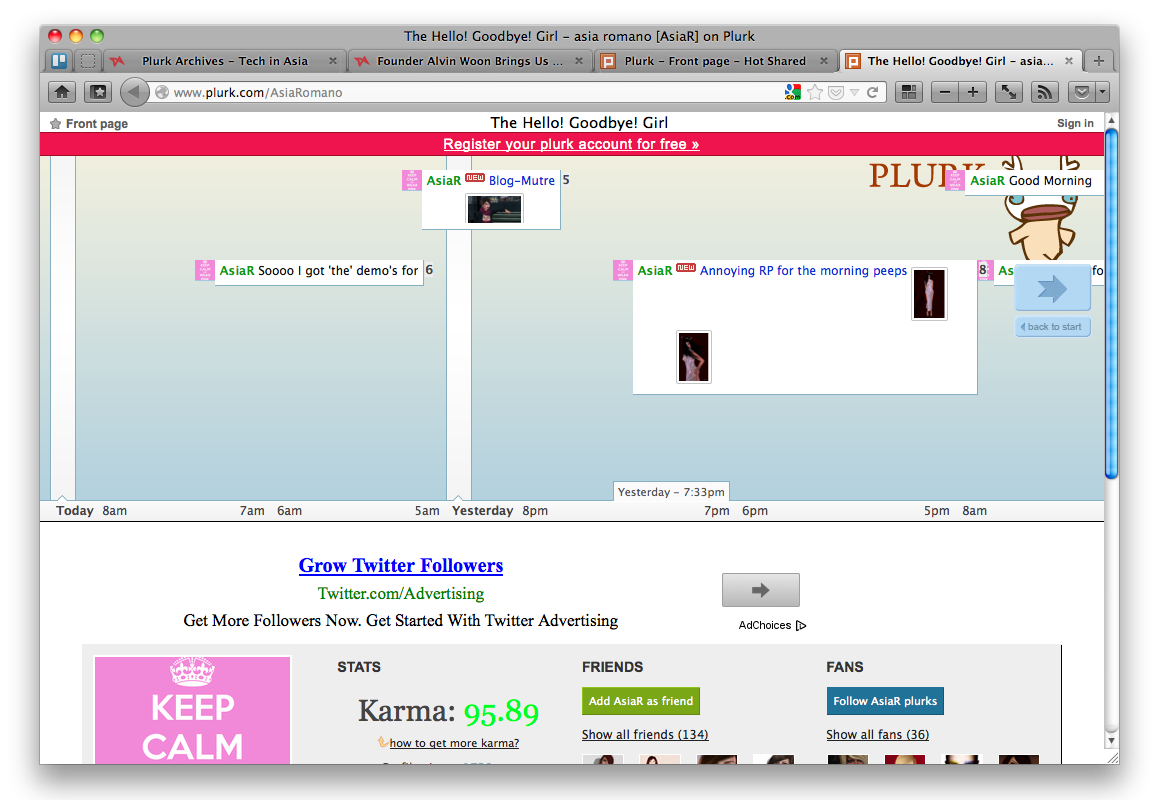Click the large blue right-arrow navigation icon
The image size is (1159, 800).
click(x=1051, y=287)
